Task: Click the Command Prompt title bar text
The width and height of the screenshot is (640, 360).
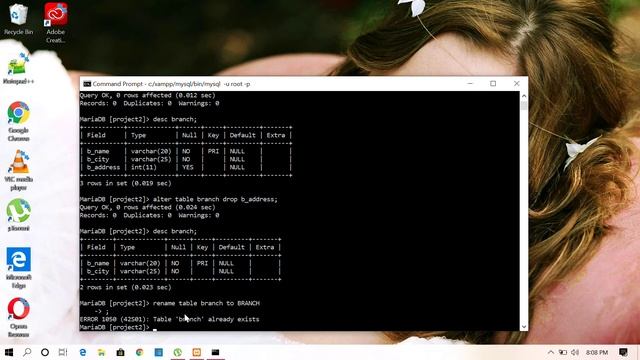Action: 171,84
